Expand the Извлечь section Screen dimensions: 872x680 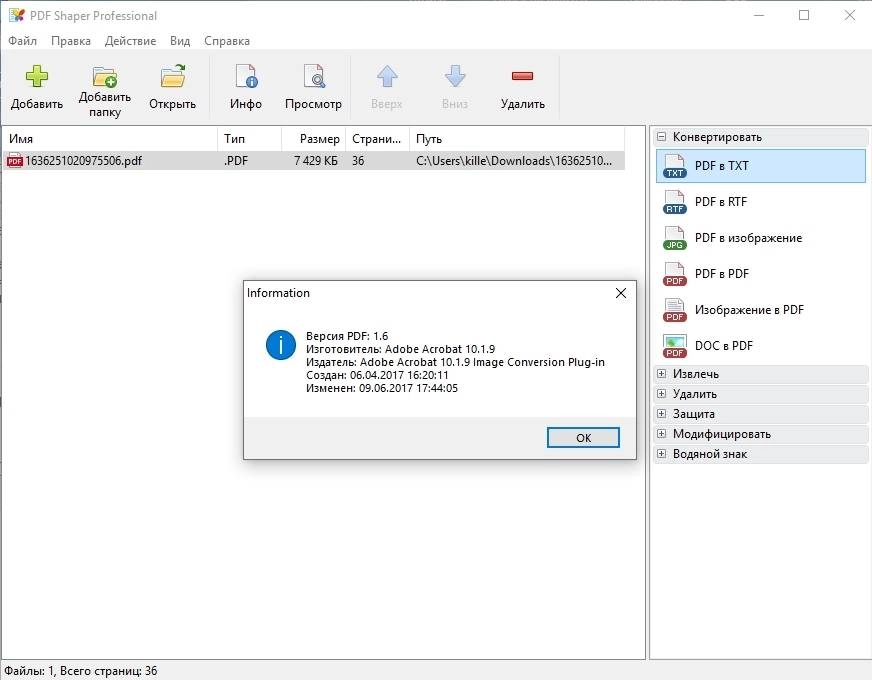[661, 374]
